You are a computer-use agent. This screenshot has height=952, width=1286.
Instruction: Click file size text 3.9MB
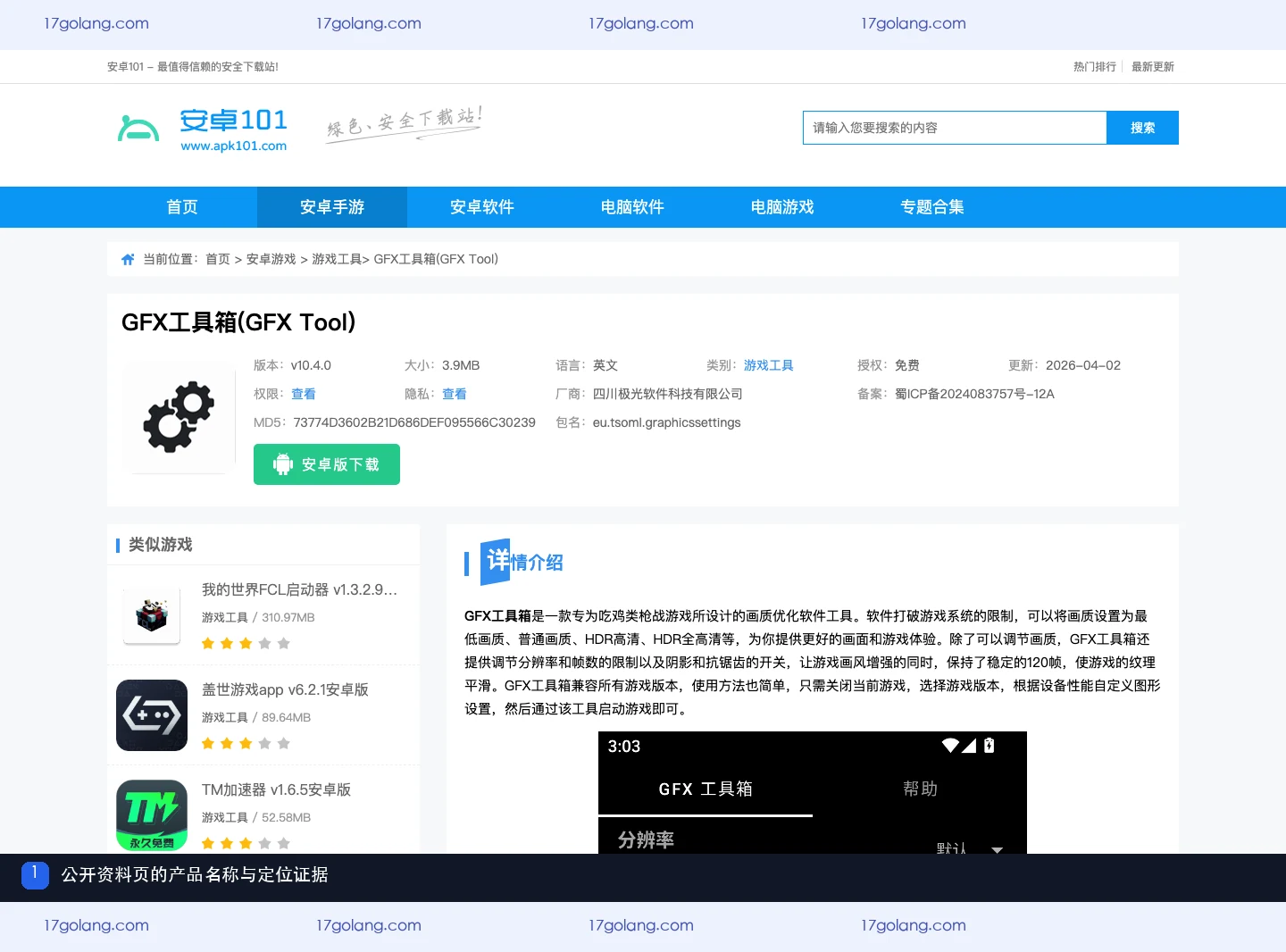tap(461, 365)
